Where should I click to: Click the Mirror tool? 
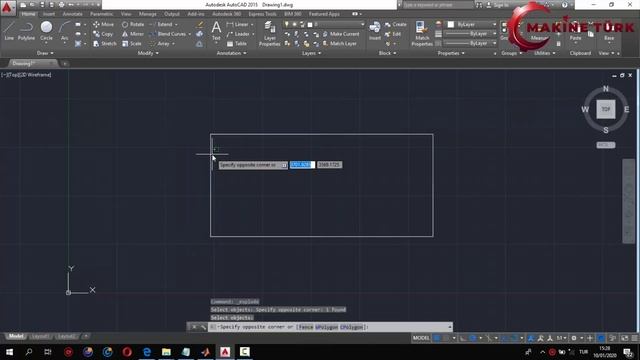tap(133, 34)
